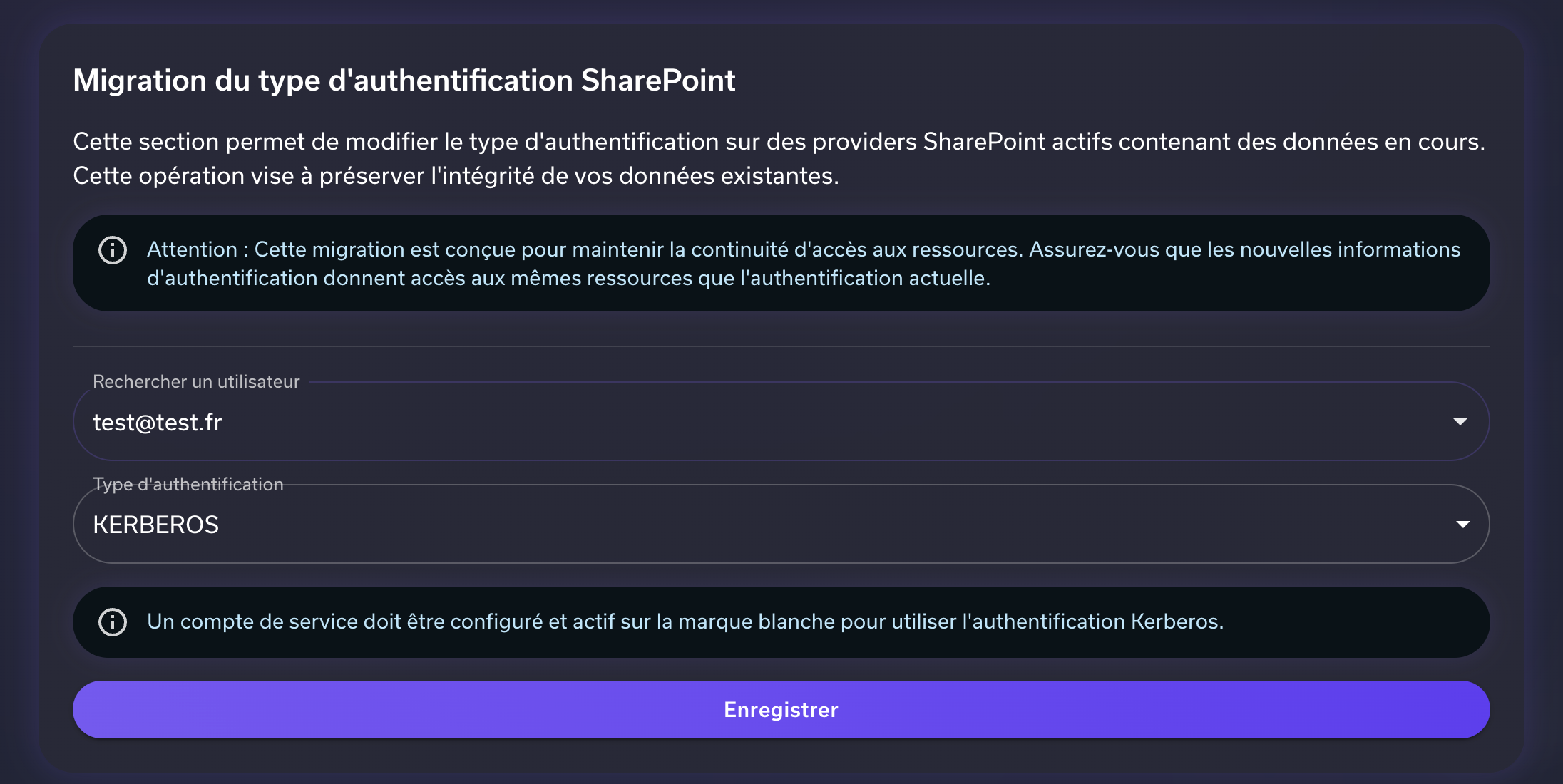
Task: Click the word "Attention" in the warning banner
Action: point(192,249)
